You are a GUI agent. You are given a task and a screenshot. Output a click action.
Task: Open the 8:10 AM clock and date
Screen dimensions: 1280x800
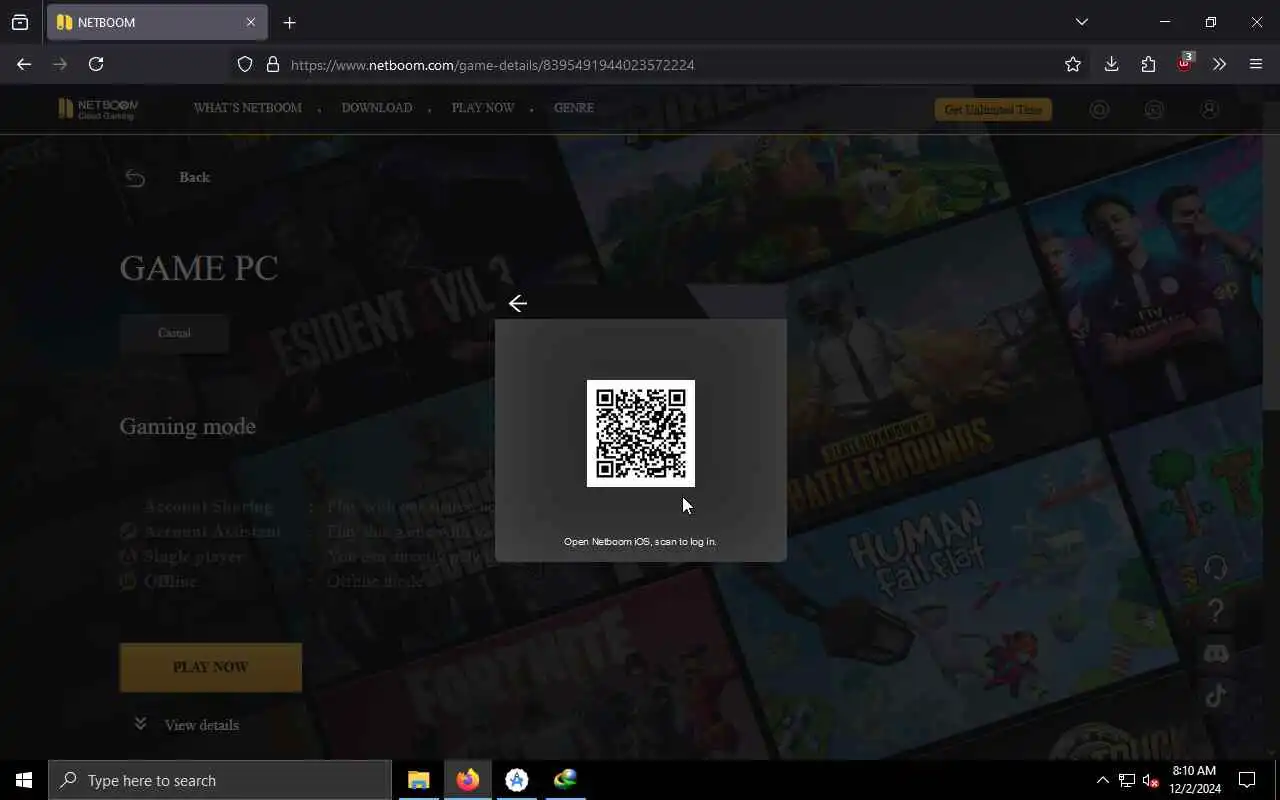click(1194, 780)
